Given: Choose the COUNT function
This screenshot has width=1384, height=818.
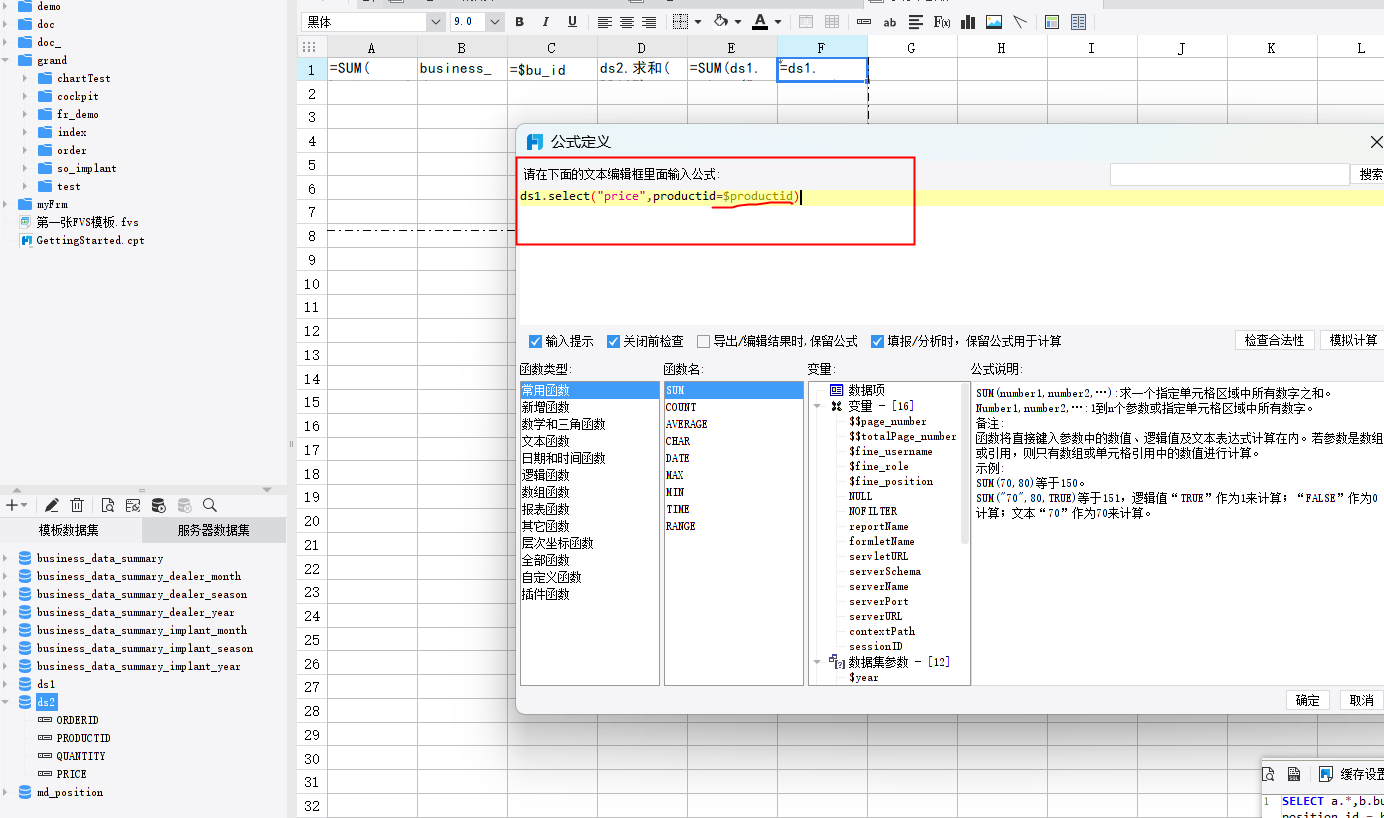Looking at the screenshot, I should click(x=681, y=407).
